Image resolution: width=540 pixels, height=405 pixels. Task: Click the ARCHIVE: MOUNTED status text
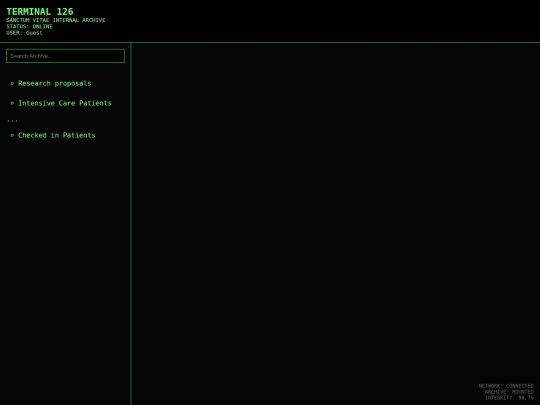(x=509, y=392)
